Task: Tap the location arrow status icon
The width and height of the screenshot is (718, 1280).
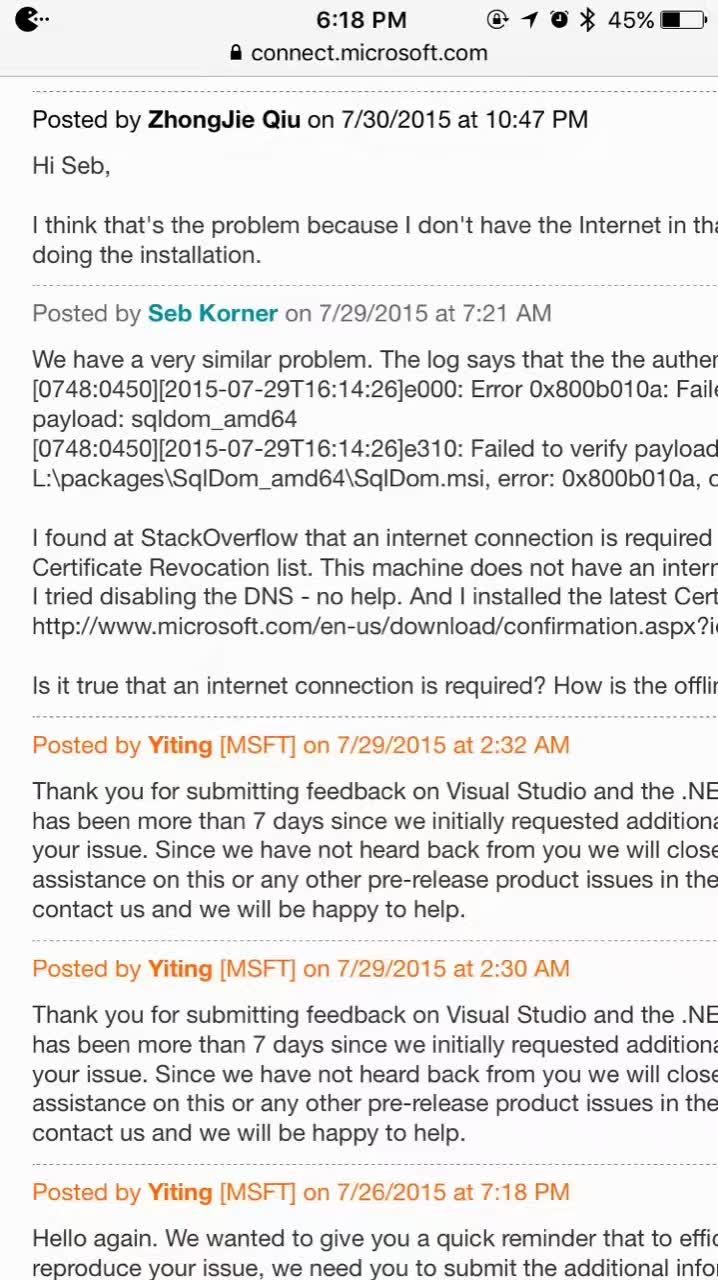Action: 530,19
